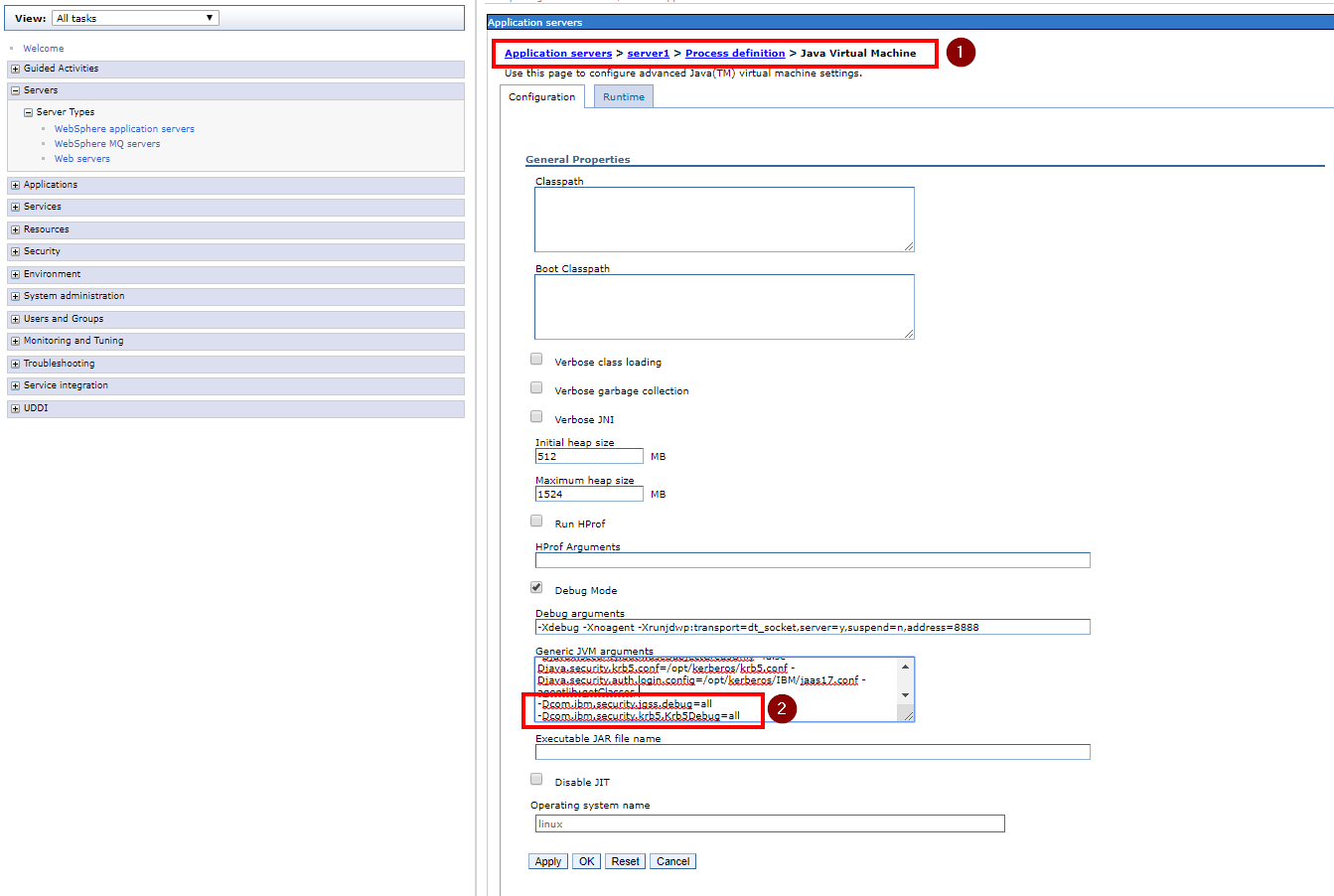The image size is (1334, 896).
Task: Click inside the Initial heap size field
Action: pos(588,455)
